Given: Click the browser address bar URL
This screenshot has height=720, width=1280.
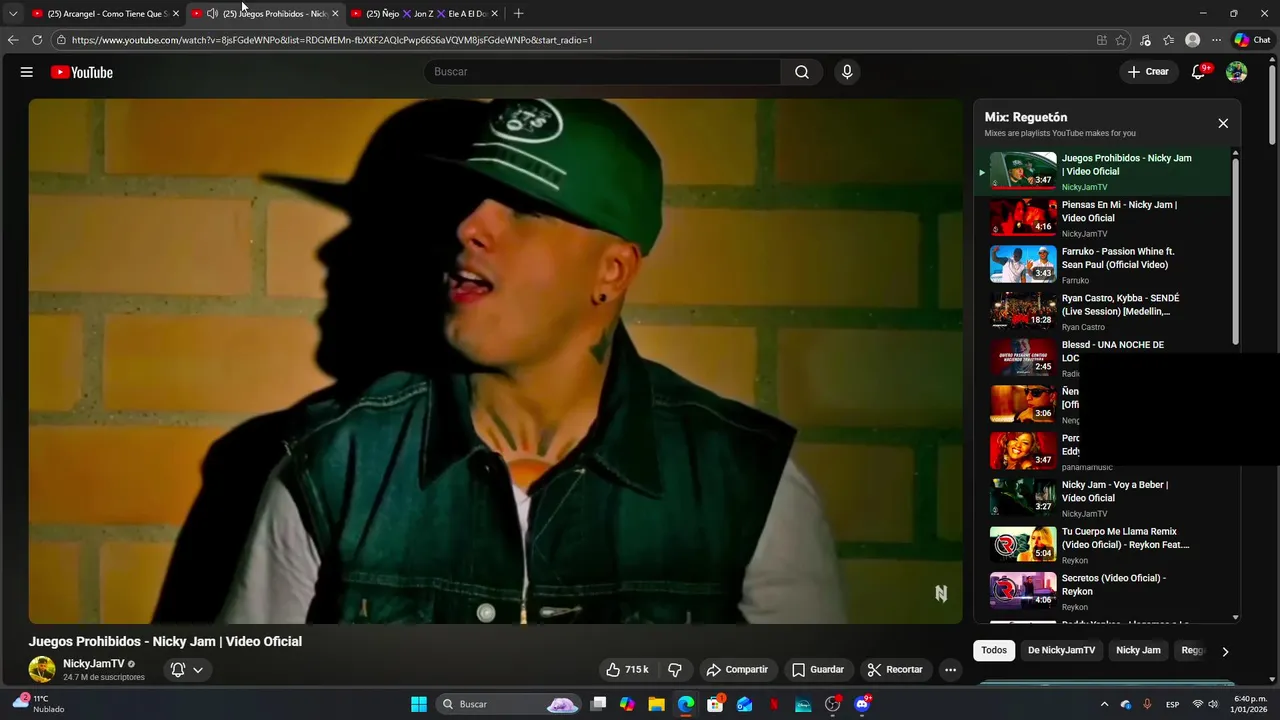Looking at the screenshot, I should coord(332,40).
